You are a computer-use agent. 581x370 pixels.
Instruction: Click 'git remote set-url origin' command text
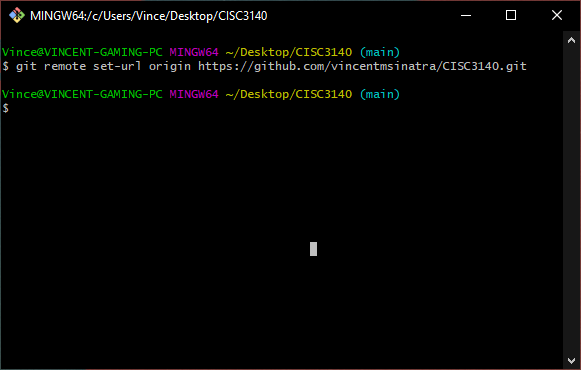coord(103,66)
